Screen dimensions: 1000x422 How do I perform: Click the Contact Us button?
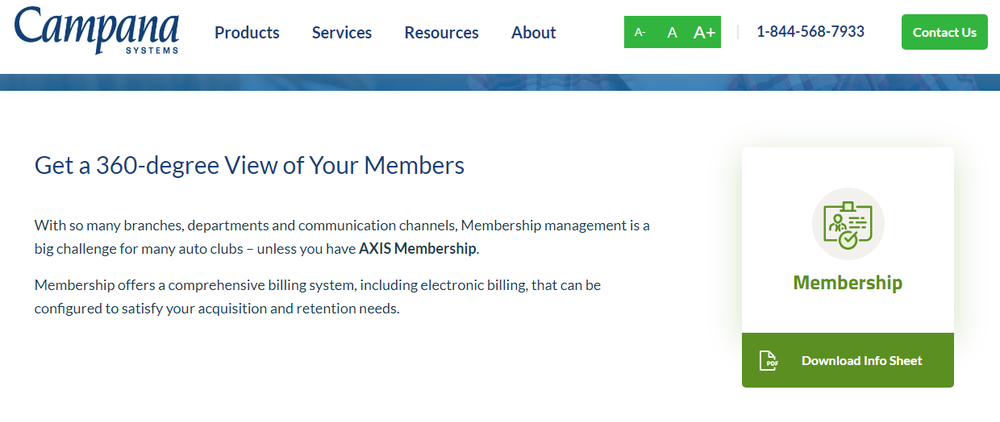pos(945,32)
